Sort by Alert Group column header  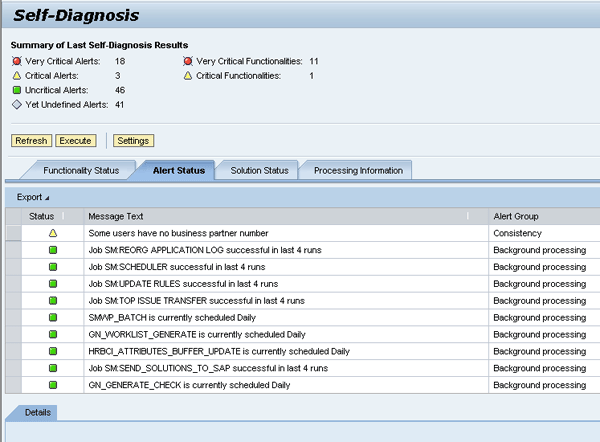518,216
